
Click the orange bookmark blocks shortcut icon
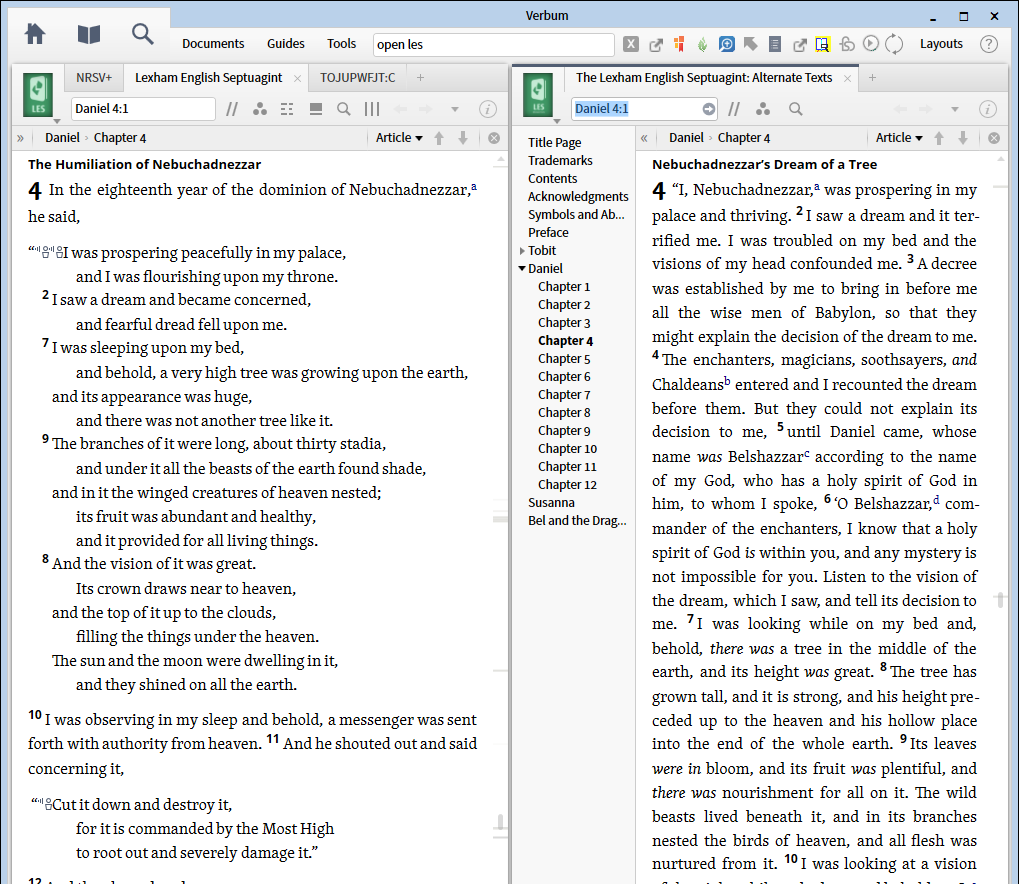pyautogui.click(x=679, y=44)
